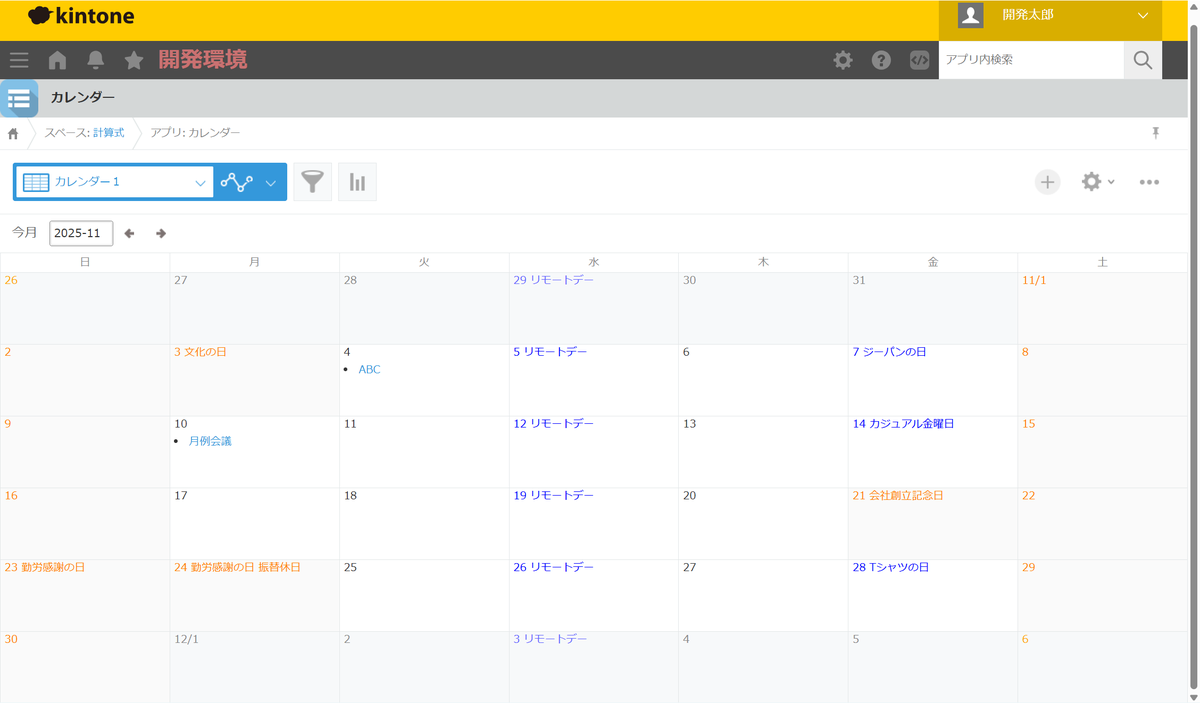Click the search magnifier button
The image size is (1200, 703).
1143,60
